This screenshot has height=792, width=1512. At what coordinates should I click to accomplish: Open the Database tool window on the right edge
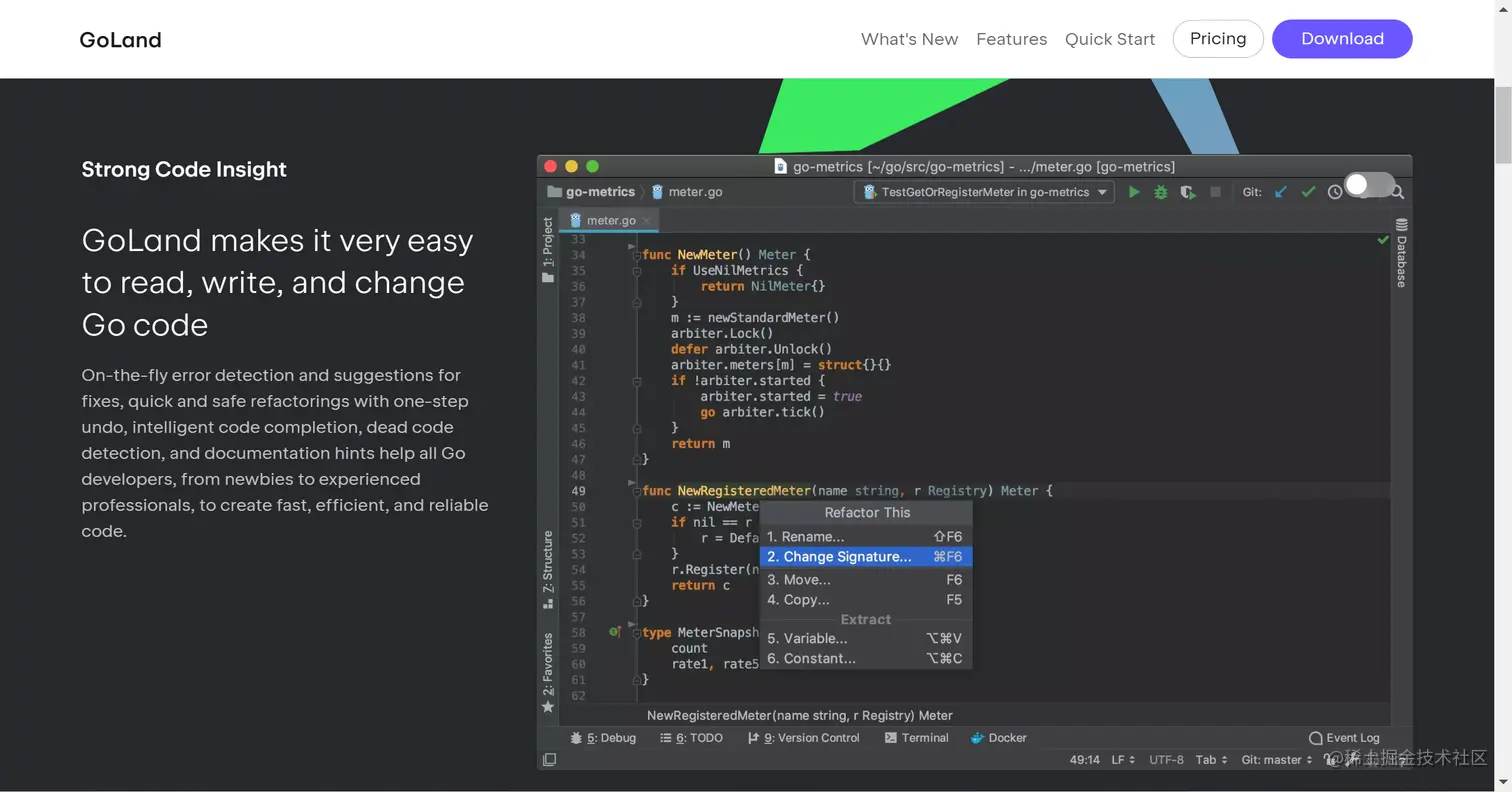(x=1401, y=253)
